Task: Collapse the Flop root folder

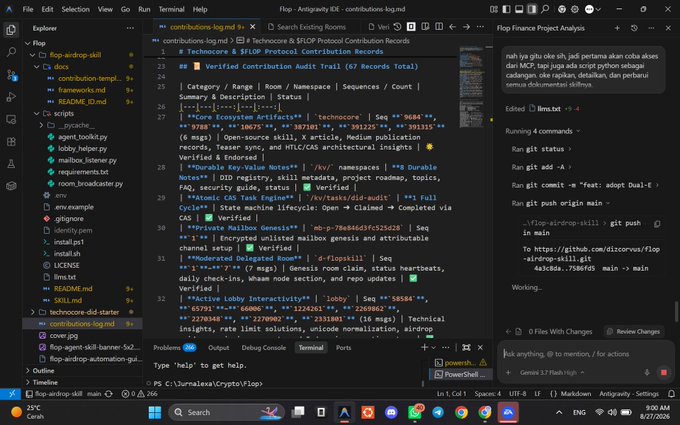Action: tap(28, 43)
